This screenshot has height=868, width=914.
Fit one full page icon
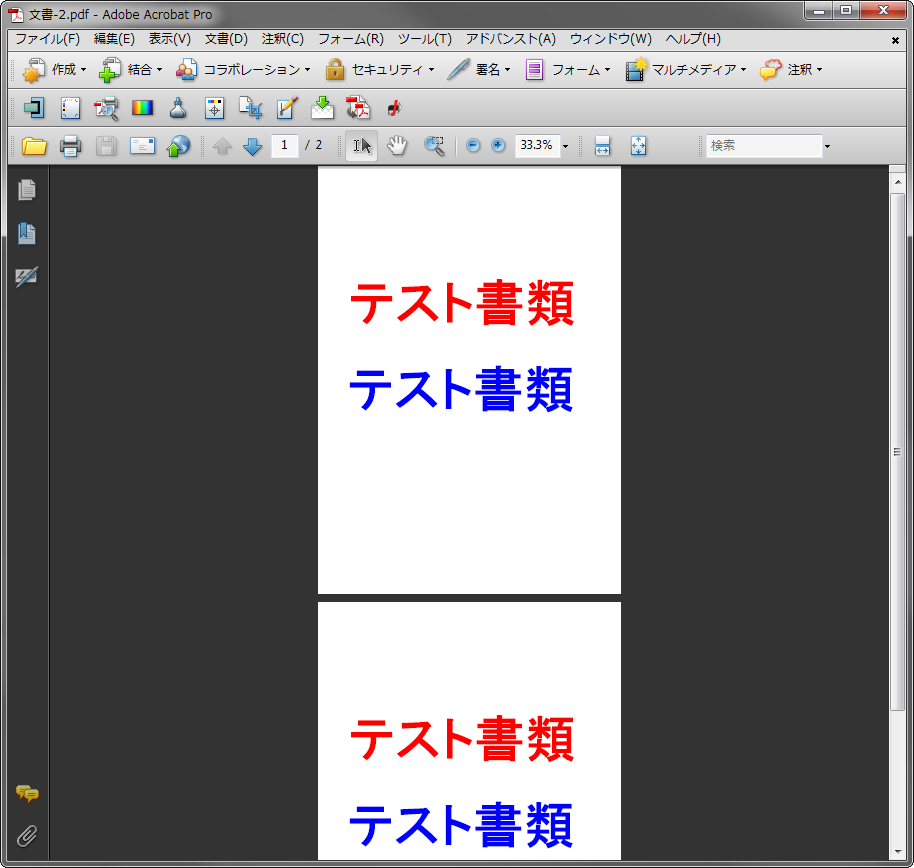pyautogui.click(x=638, y=146)
